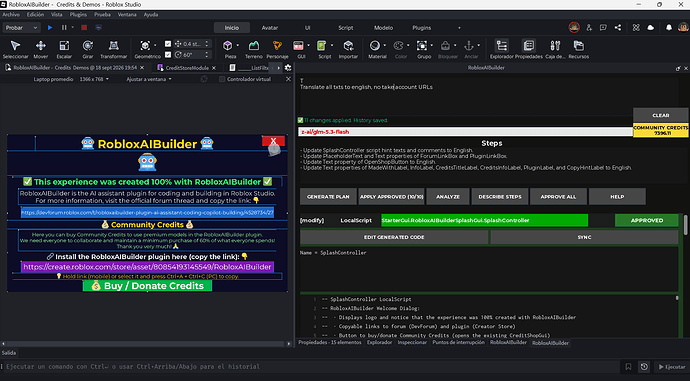Open the Ajustar a ventana dropdown

coord(149,79)
